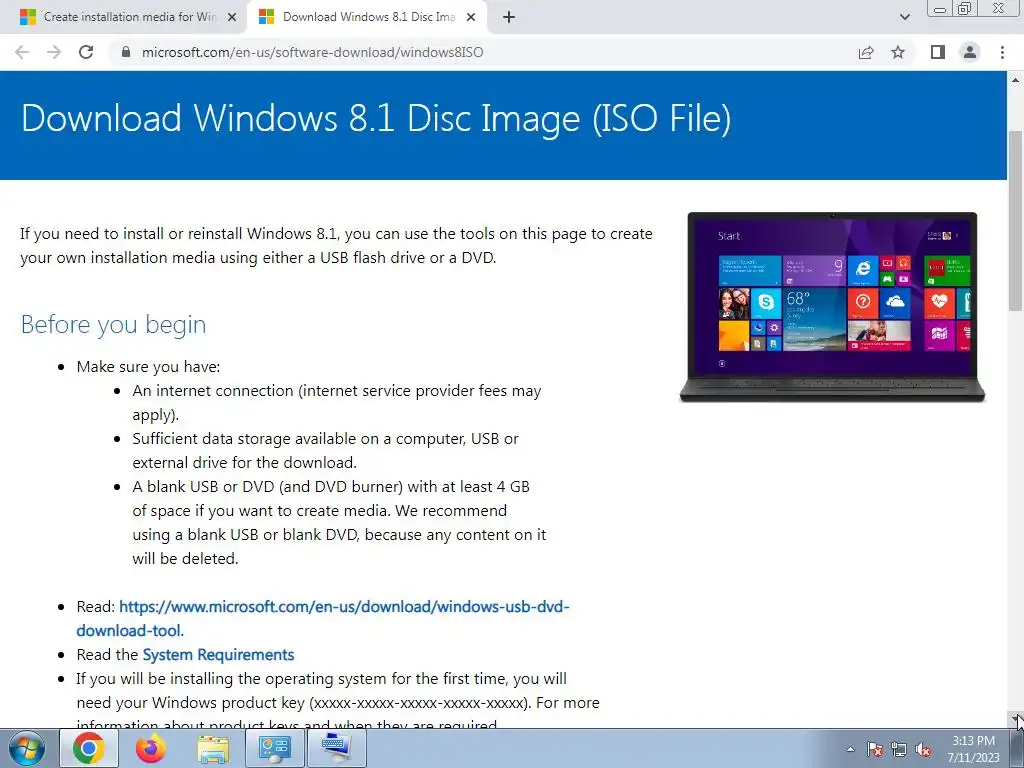
Task: Show hidden system tray icons
Action: (x=850, y=749)
